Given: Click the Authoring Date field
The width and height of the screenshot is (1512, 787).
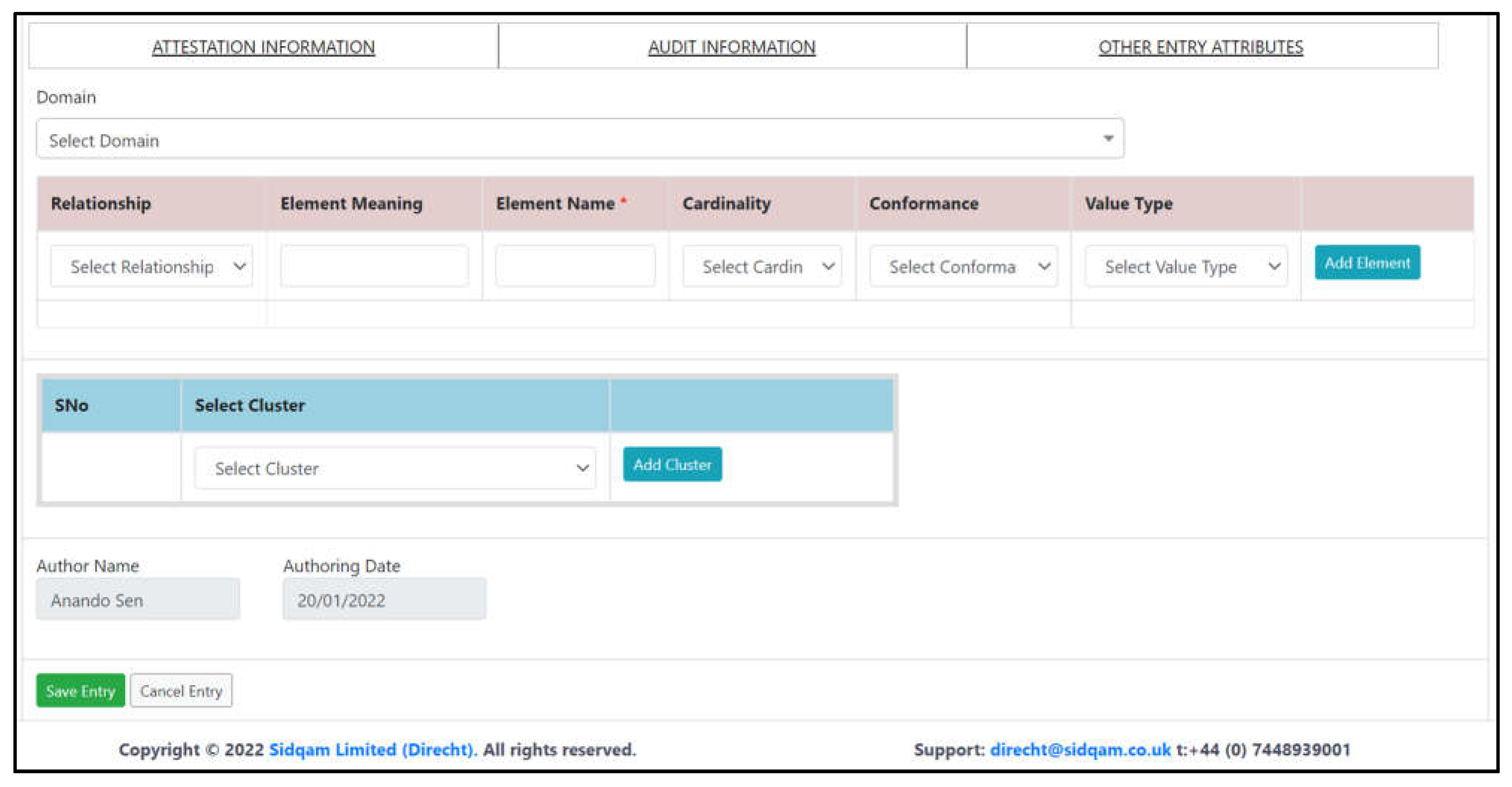Looking at the screenshot, I should coord(384,599).
